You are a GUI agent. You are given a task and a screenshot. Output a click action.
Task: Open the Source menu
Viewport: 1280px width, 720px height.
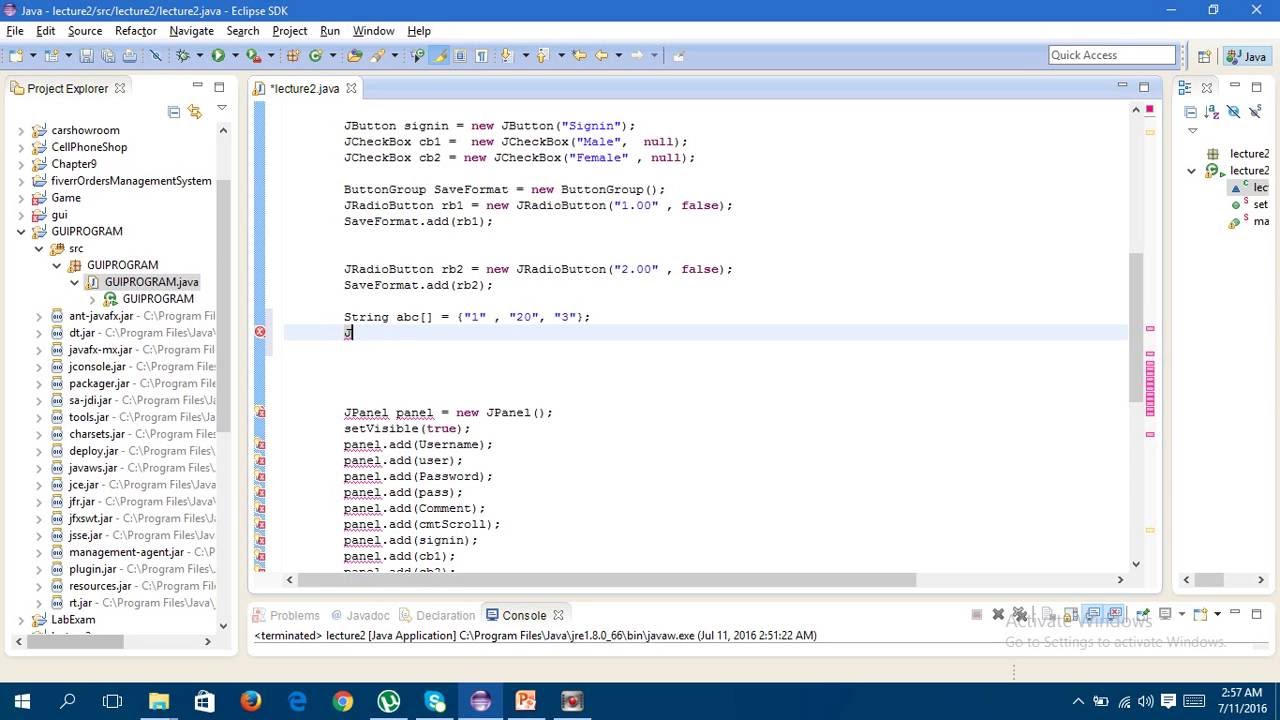[85, 31]
